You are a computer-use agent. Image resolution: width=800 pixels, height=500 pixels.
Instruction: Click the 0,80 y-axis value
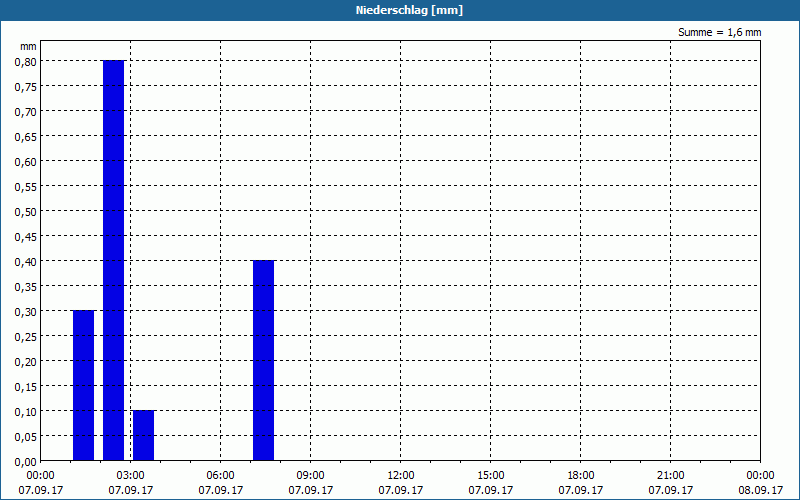pos(26,61)
